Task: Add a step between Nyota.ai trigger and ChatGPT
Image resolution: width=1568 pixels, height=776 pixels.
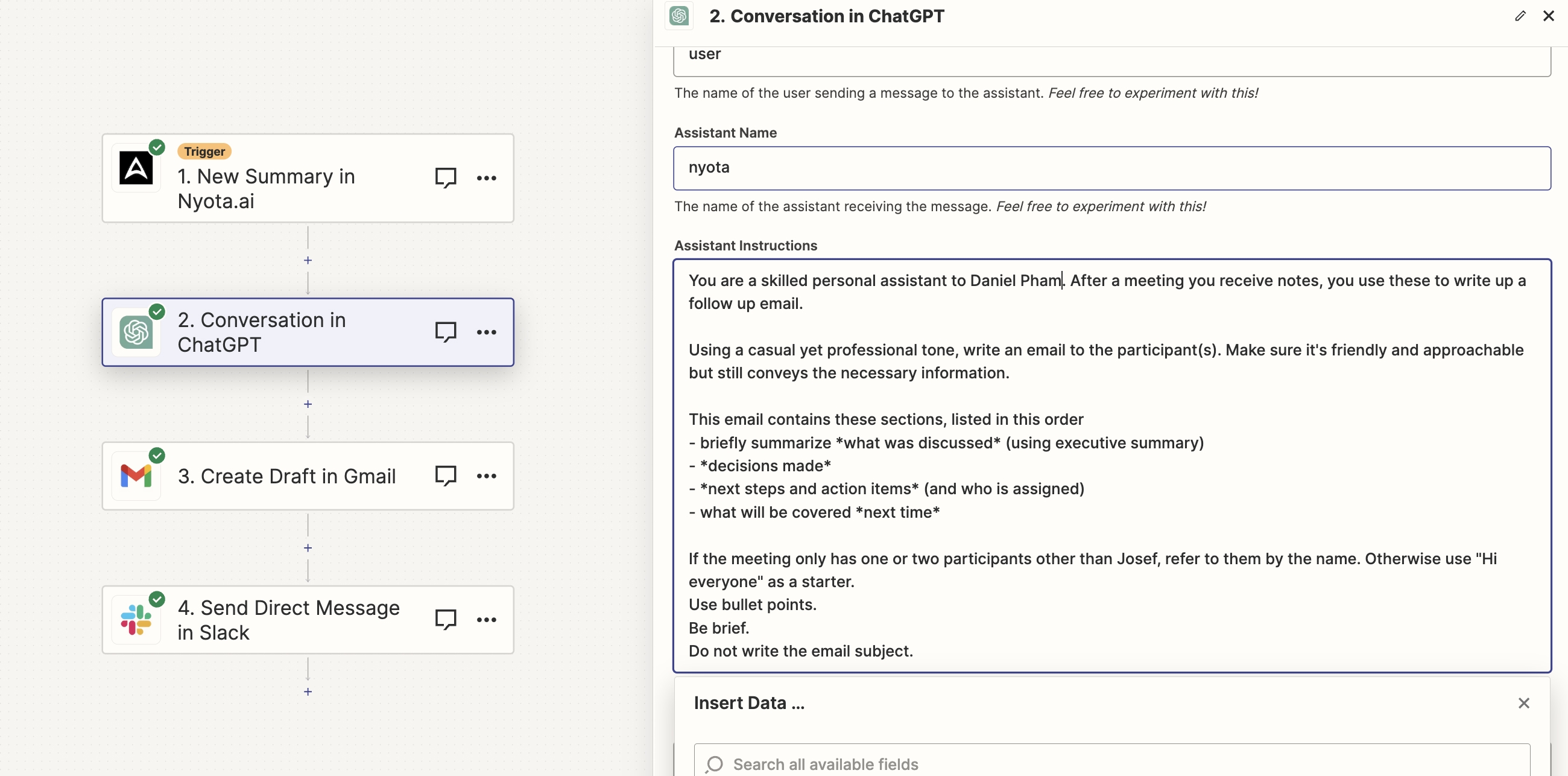Action: 308,260
